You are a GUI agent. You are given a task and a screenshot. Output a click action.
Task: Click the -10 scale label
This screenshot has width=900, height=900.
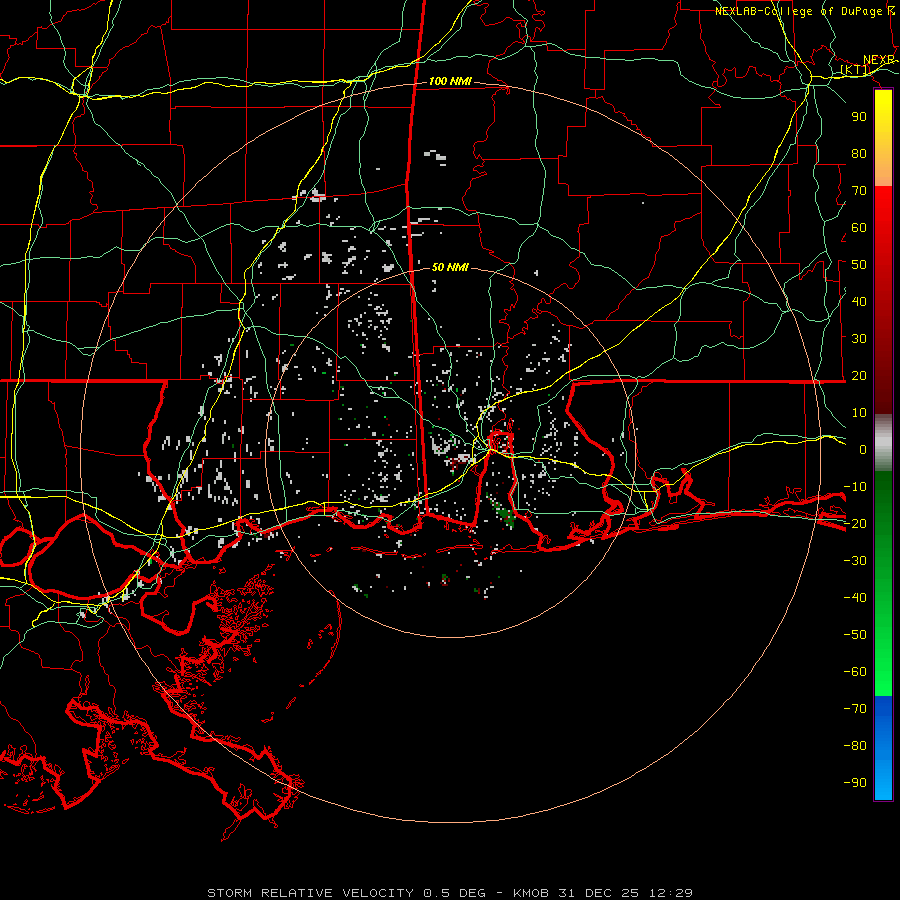coord(855,487)
